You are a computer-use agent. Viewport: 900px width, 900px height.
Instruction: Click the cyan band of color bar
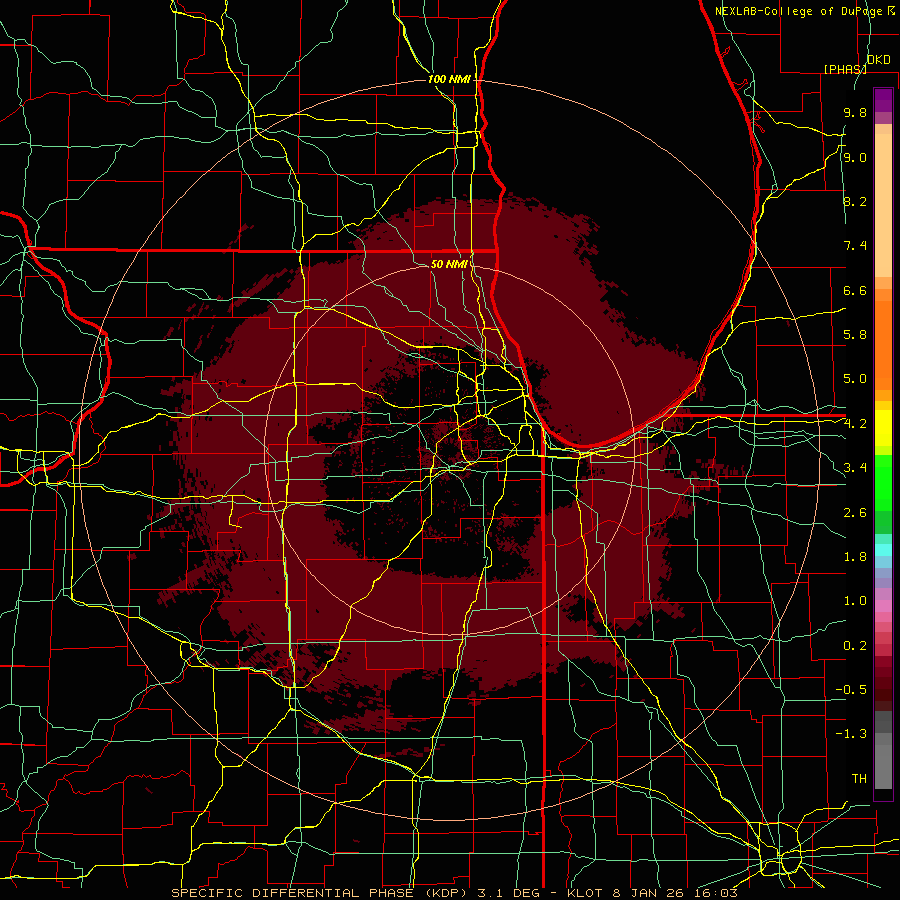[883, 549]
